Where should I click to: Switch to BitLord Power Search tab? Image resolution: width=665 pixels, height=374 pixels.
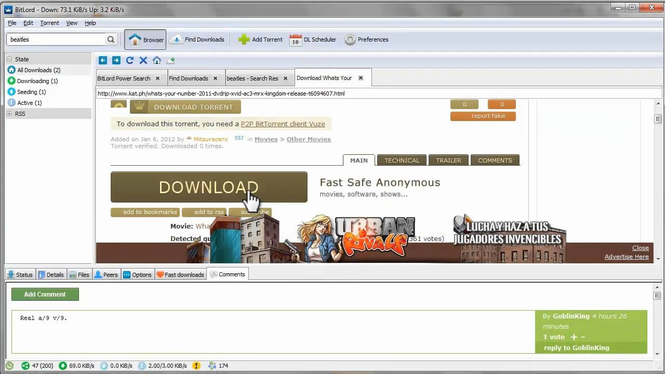(124, 78)
